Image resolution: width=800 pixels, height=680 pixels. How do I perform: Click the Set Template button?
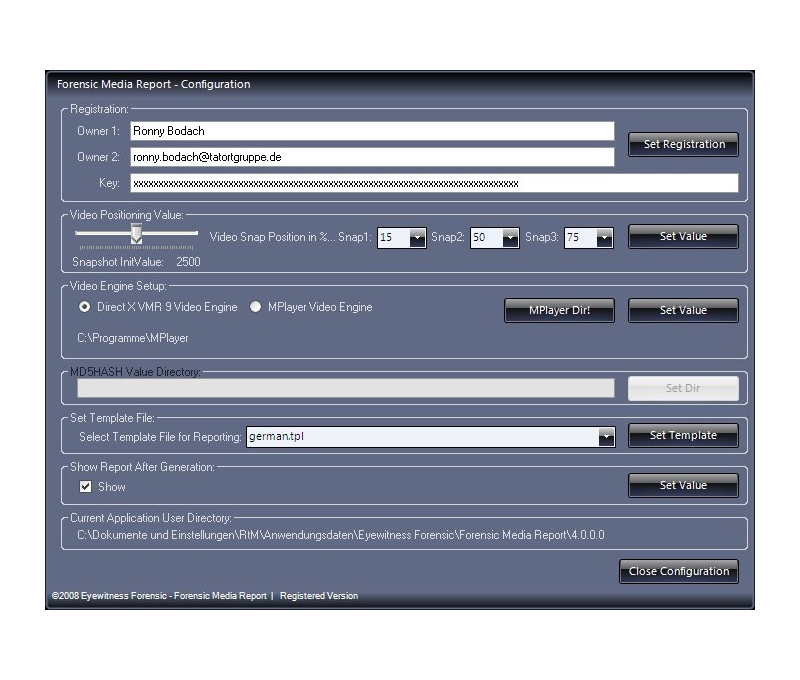coord(683,436)
